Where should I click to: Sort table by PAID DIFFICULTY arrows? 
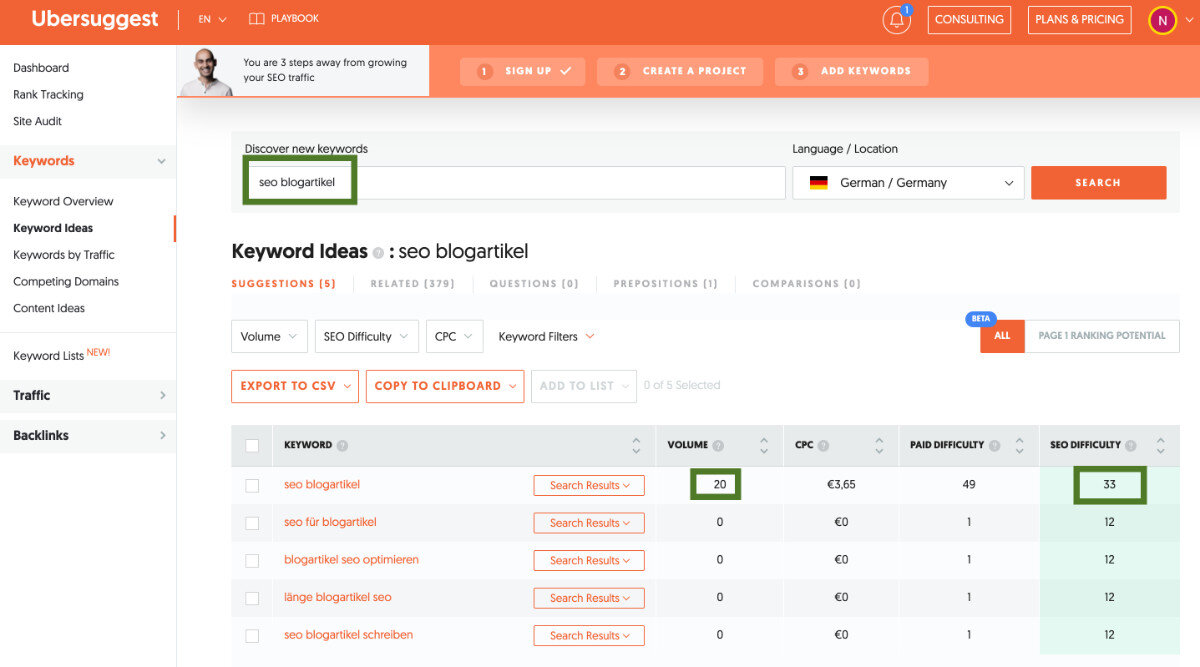click(x=1019, y=445)
